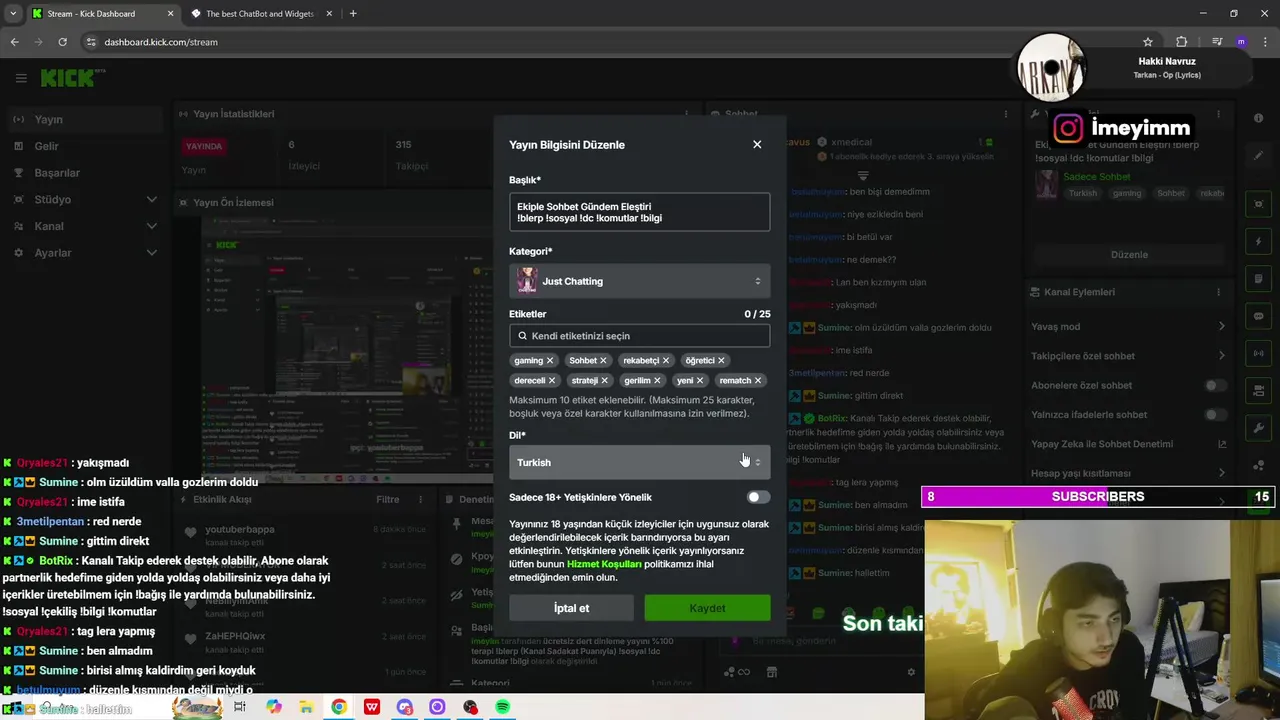Toggle Abonelere özel sohbet switch

click(x=1215, y=385)
